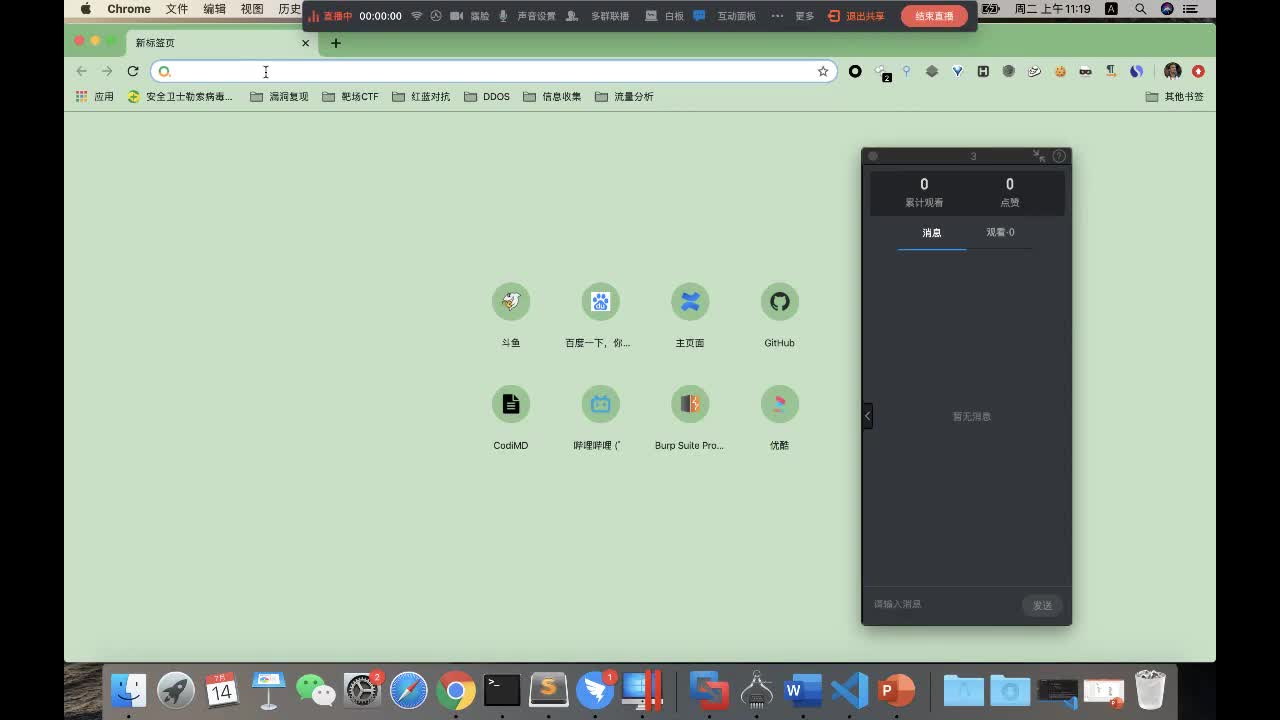Click the 结束直播 button
Viewport: 1280px width, 720px height.
[x=934, y=16]
